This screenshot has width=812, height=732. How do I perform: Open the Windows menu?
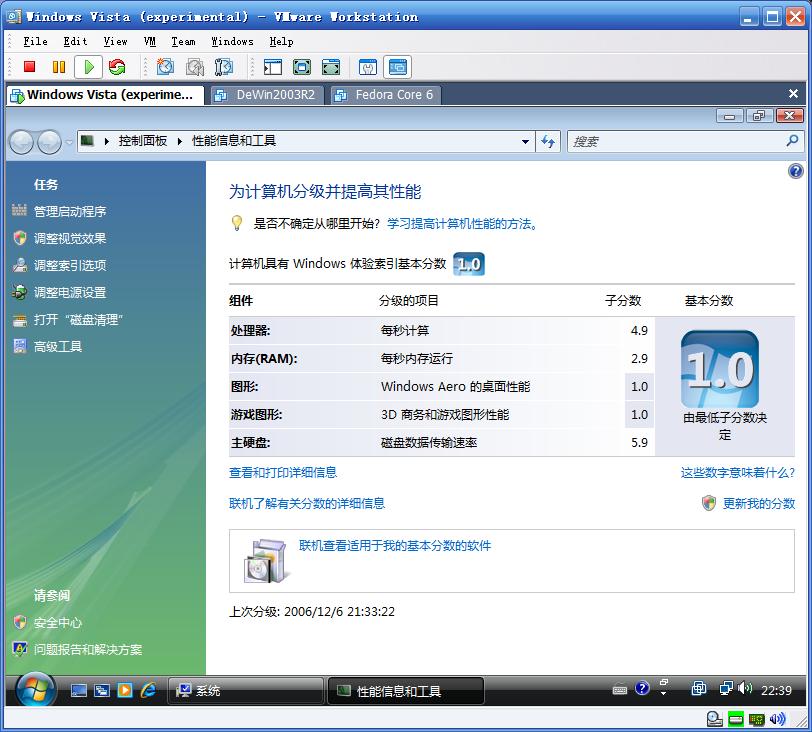(x=232, y=41)
